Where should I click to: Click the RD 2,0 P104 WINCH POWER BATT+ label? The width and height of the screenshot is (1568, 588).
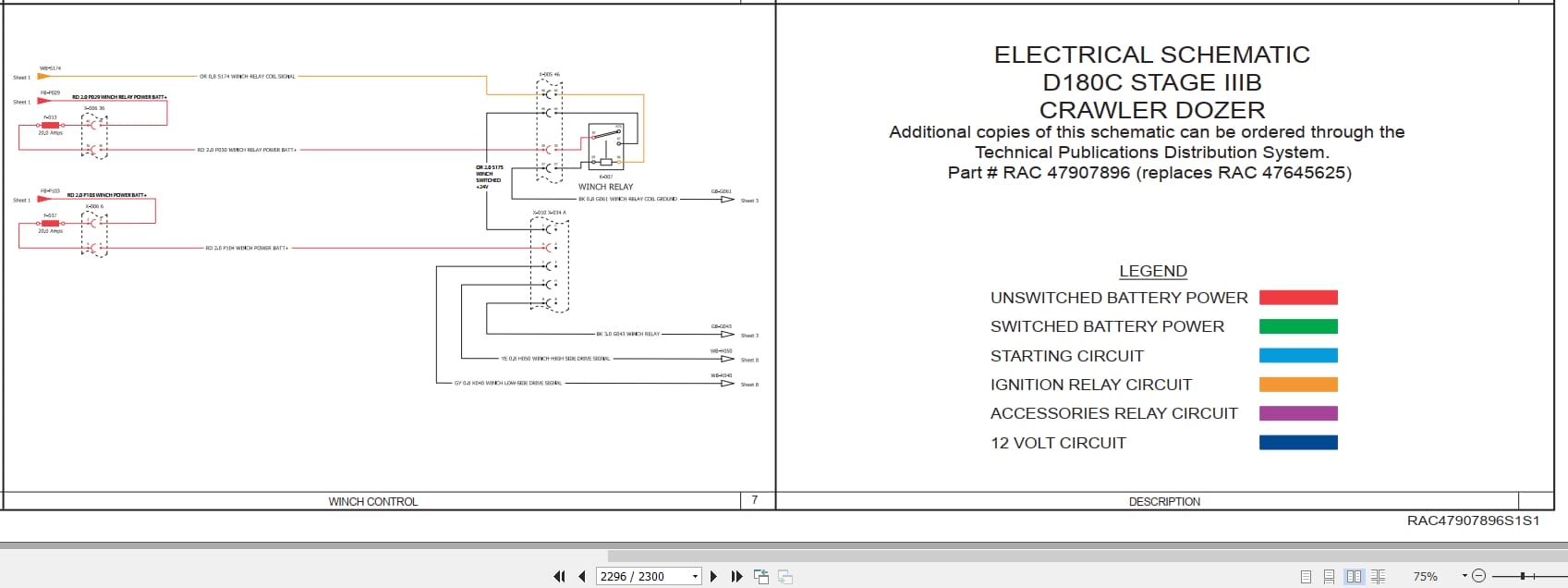[247, 248]
